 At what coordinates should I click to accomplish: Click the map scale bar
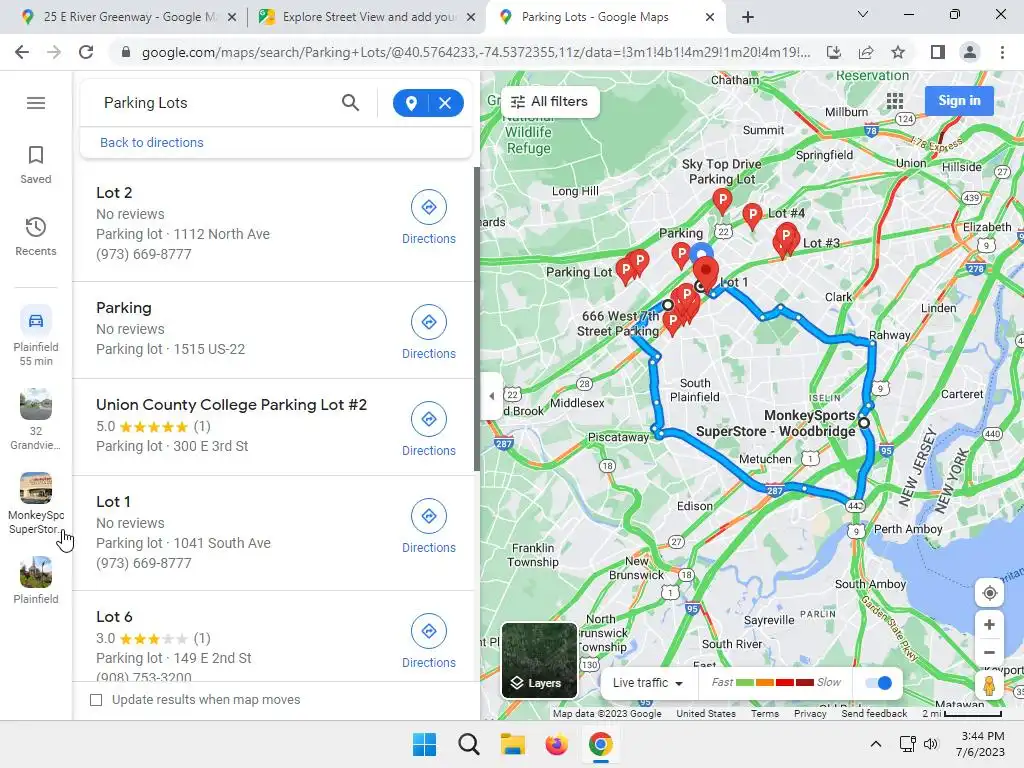coord(973,714)
